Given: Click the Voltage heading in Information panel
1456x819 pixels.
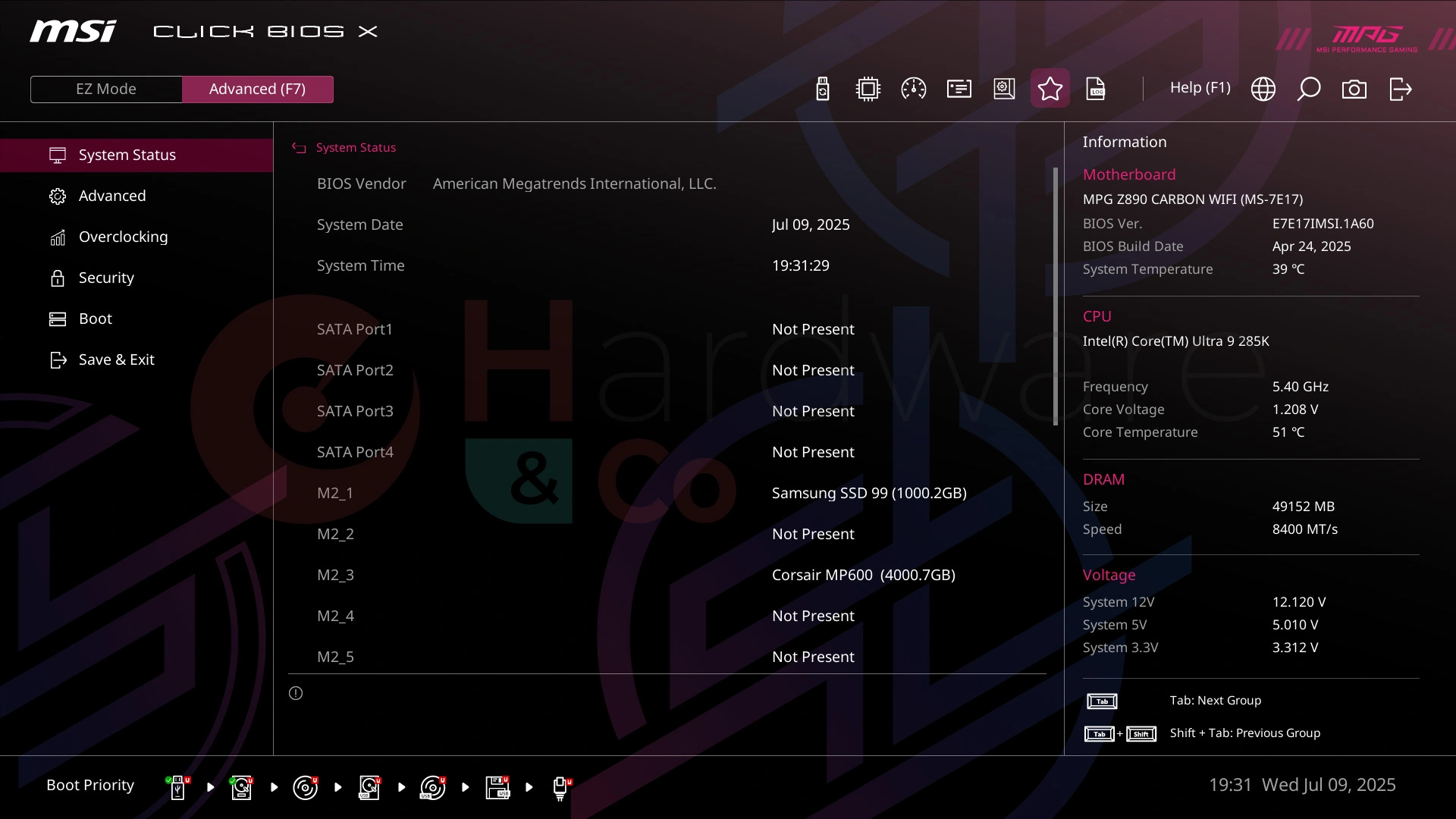Looking at the screenshot, I should tap(1109, 575).
